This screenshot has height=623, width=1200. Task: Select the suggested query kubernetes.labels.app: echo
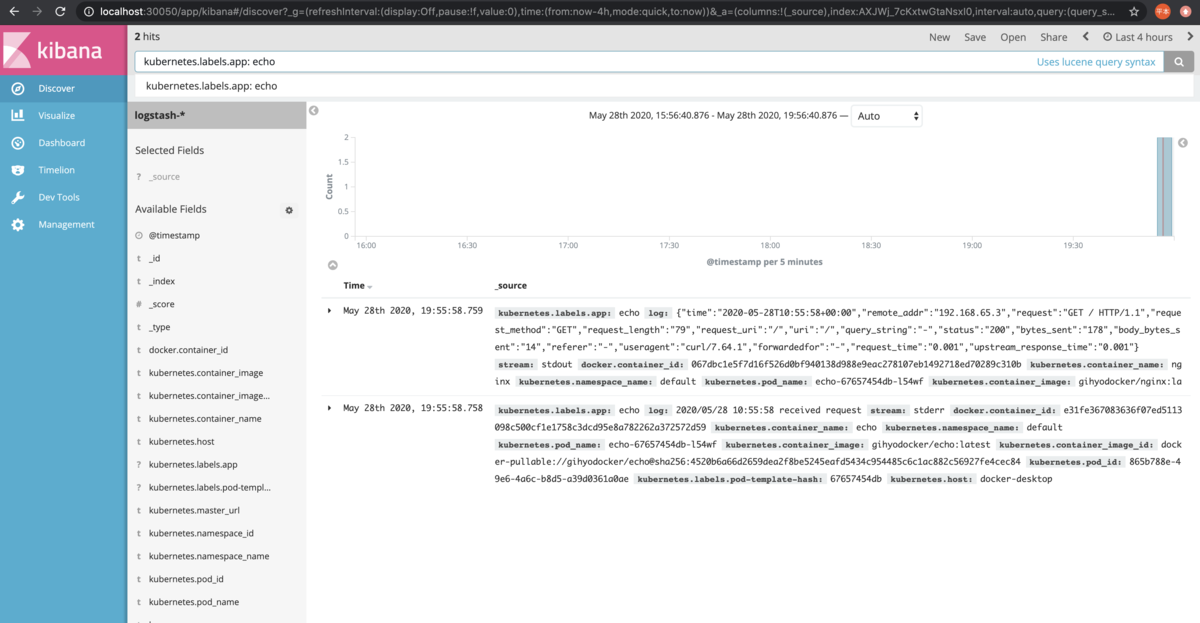(x=212, y=86)
